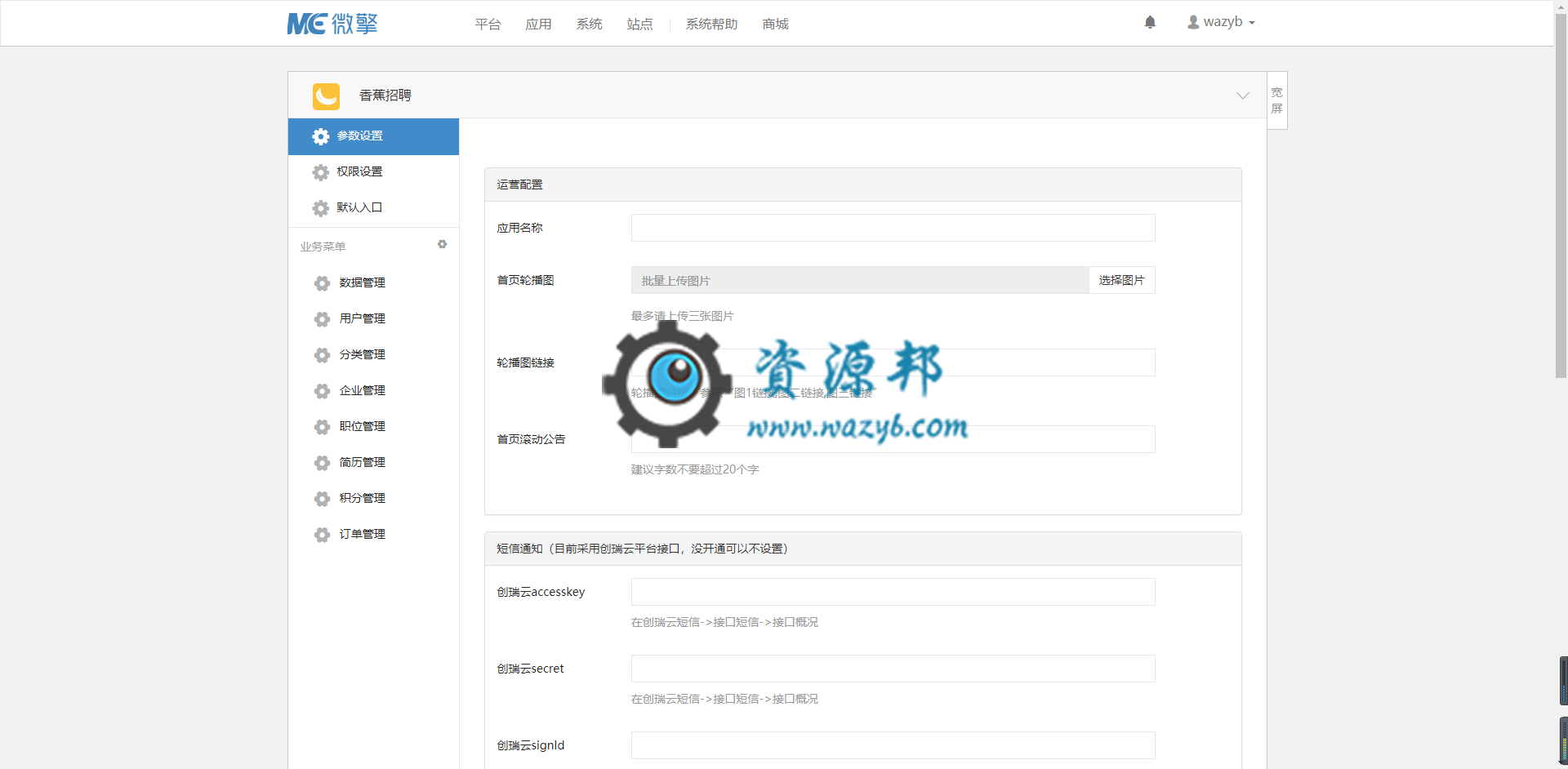The height and width of the screenshot is (769, 1568).
Task: Focus the 创瑞云signId input field
Action: [893, 745]
